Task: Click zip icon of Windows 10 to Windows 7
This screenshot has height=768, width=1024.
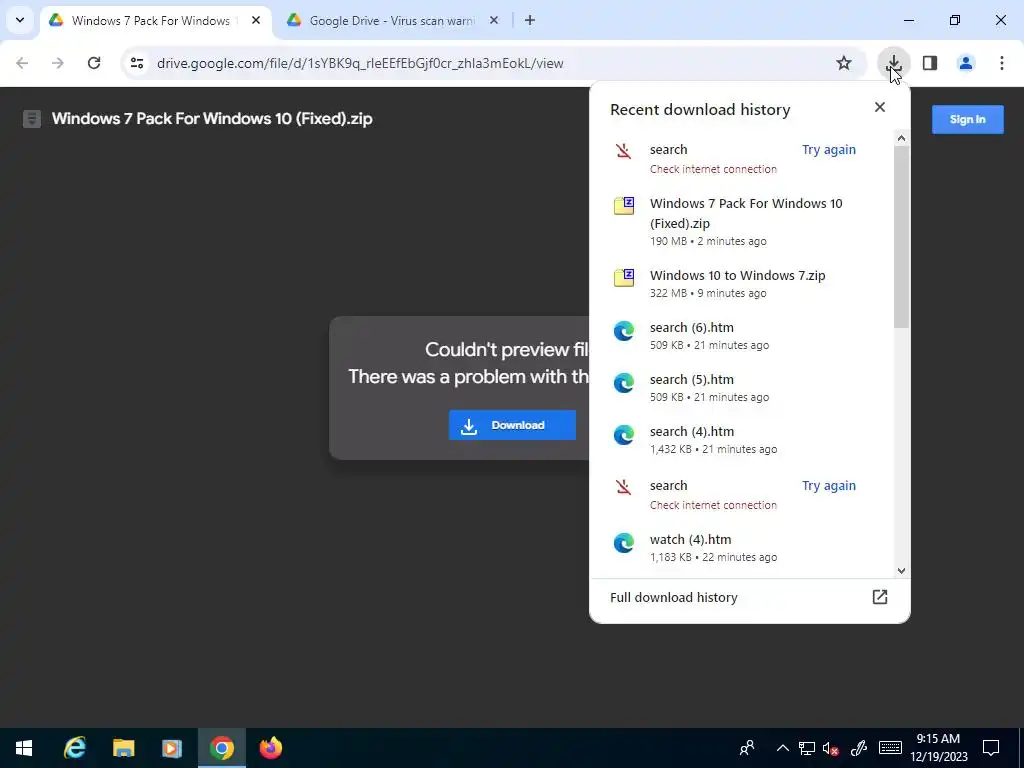Action: (x=624, y=278)
